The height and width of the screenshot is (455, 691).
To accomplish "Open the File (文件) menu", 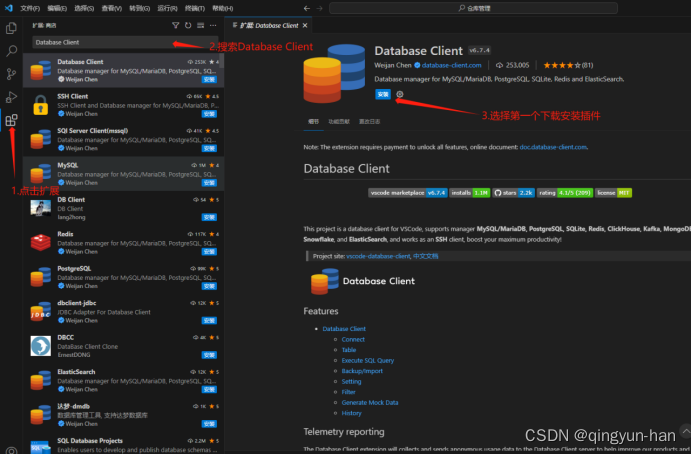I will [x=30, y=8].
